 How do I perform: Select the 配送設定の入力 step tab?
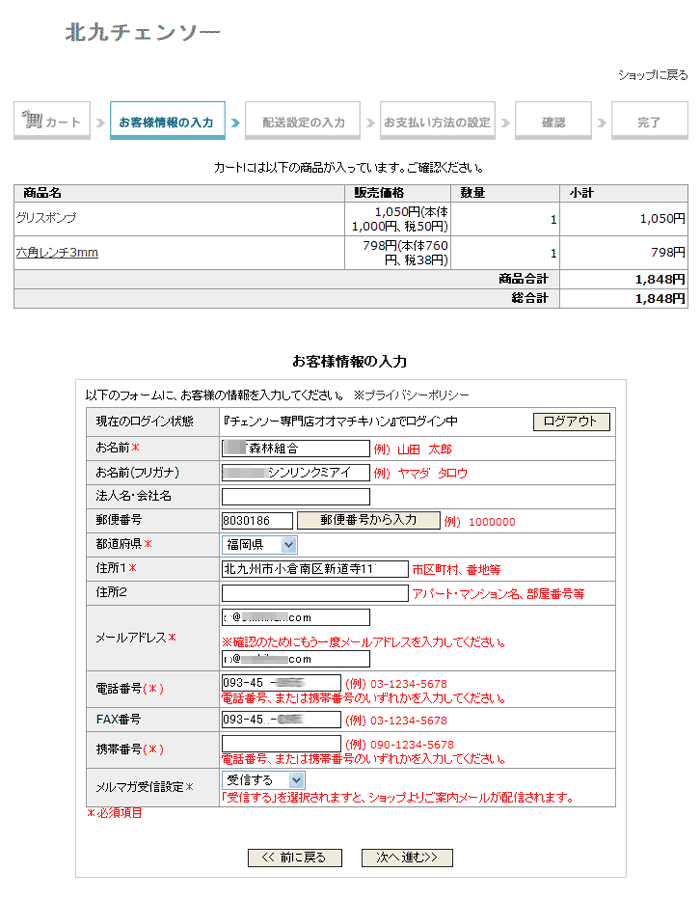(303, 122)
